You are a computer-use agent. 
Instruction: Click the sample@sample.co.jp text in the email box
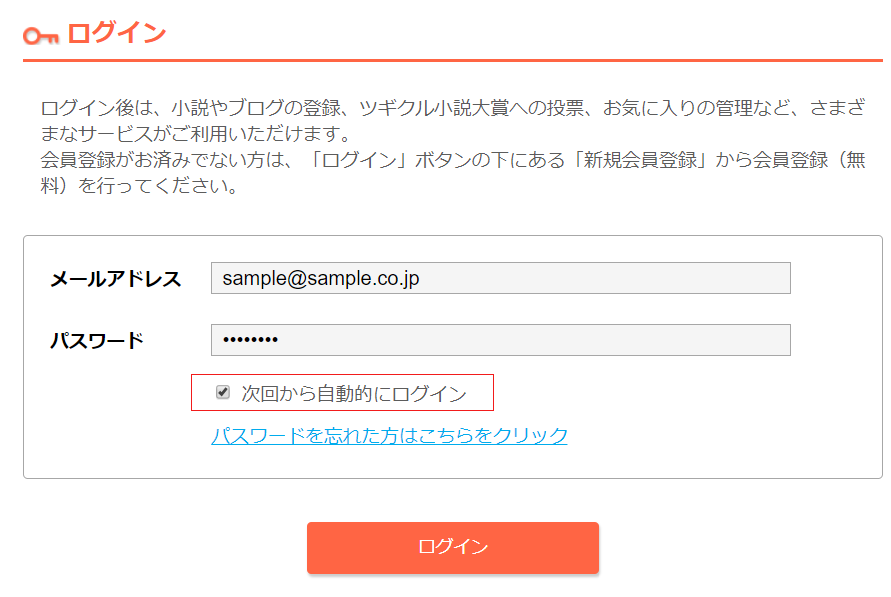click(321, 279)
